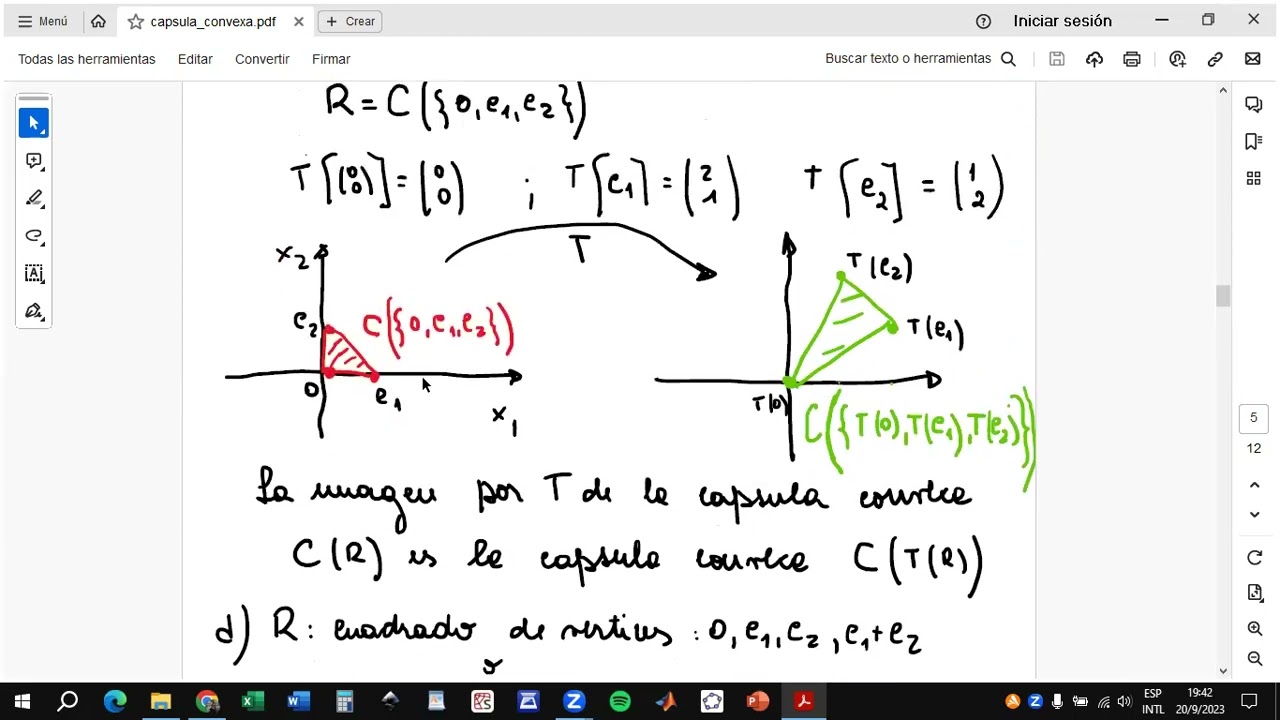Choose the add comment tool
1280x720 pixels.
34,161
